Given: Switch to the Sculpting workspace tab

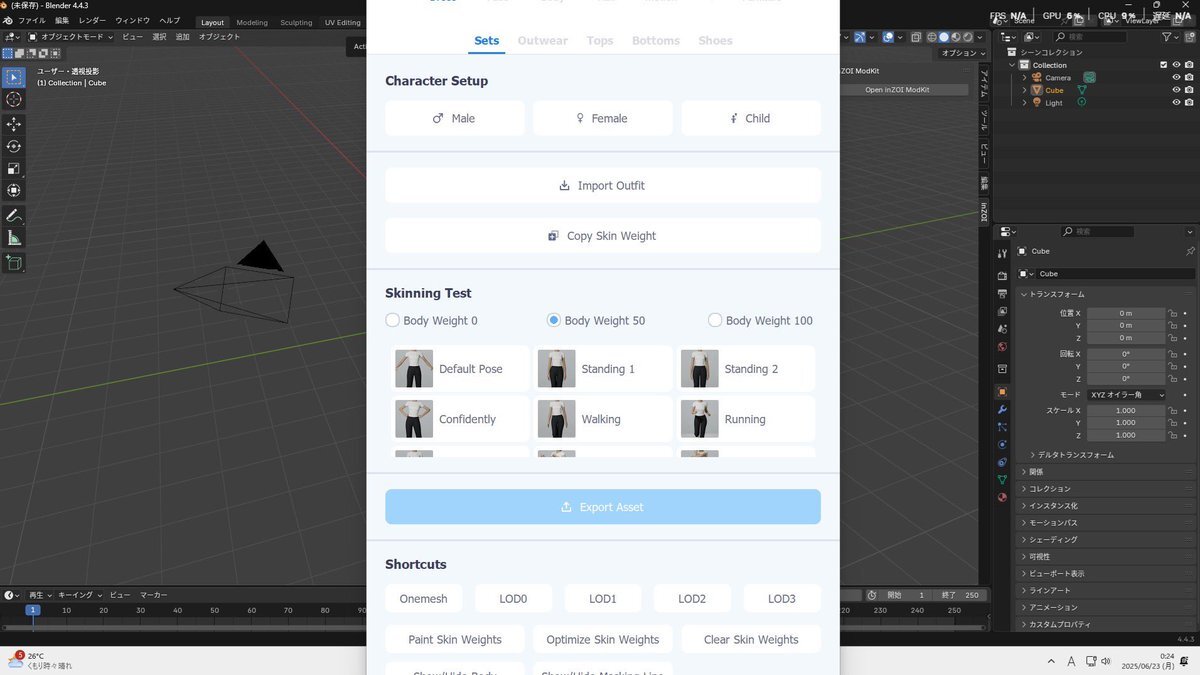Looking at the screenshot, I should pos(296,22).
